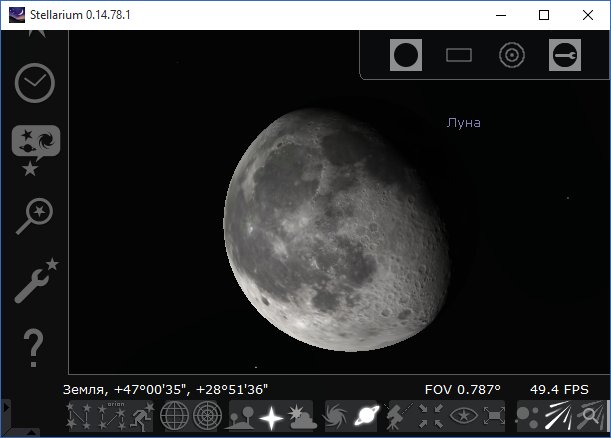The image size is (611, 438).
Task: Open the Help question mark icon
Action: 34,346
